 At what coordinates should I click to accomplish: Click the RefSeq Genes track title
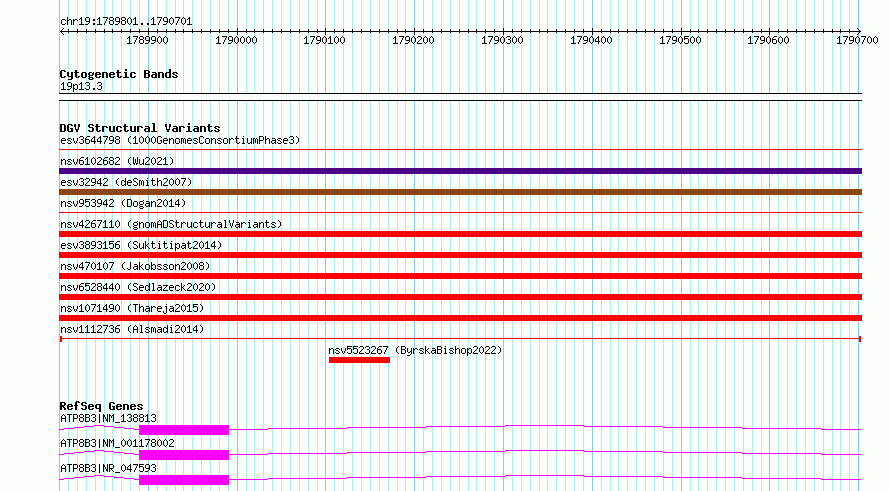(x=101, y=406)
